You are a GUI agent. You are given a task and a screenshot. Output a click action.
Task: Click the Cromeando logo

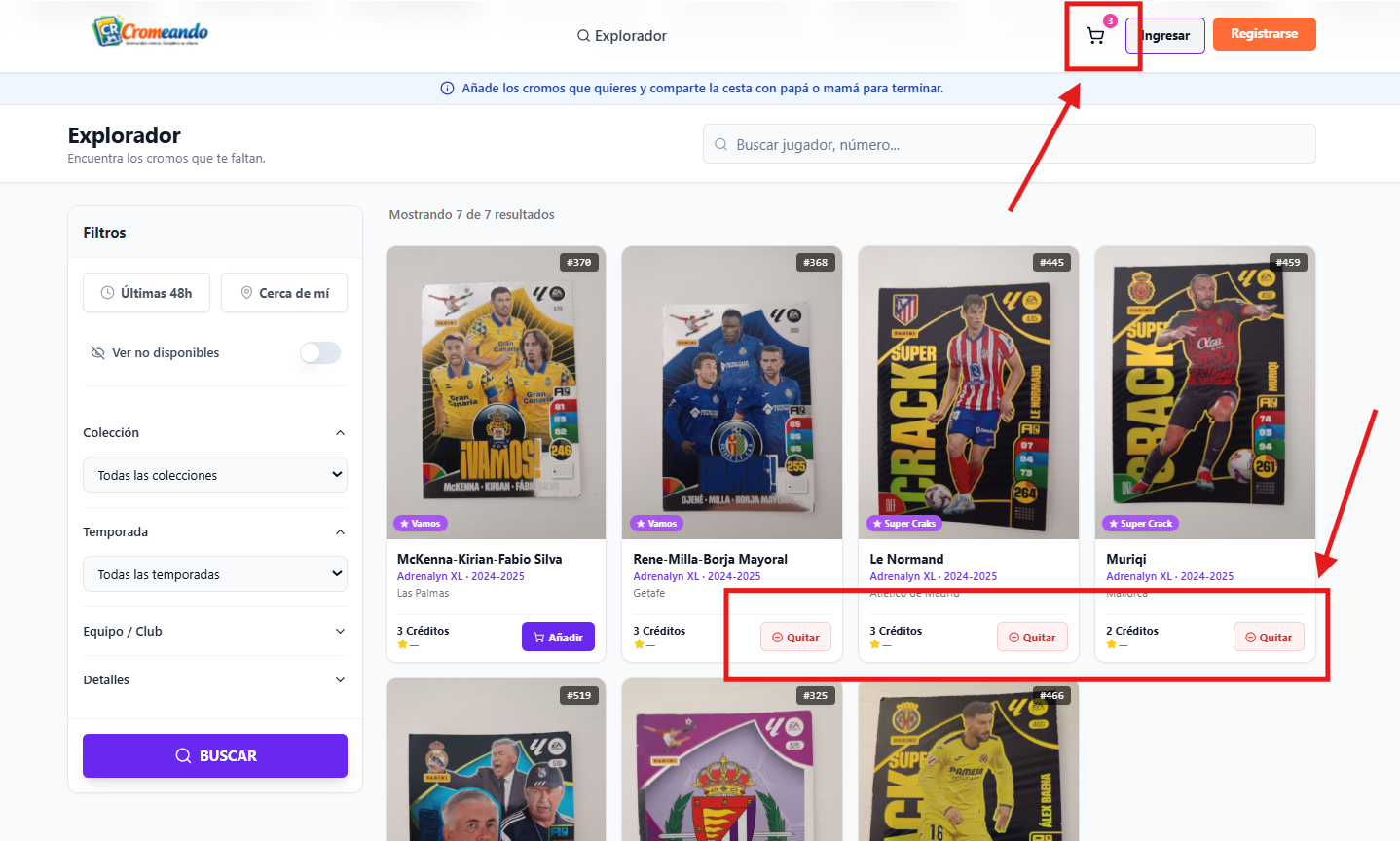150,31
